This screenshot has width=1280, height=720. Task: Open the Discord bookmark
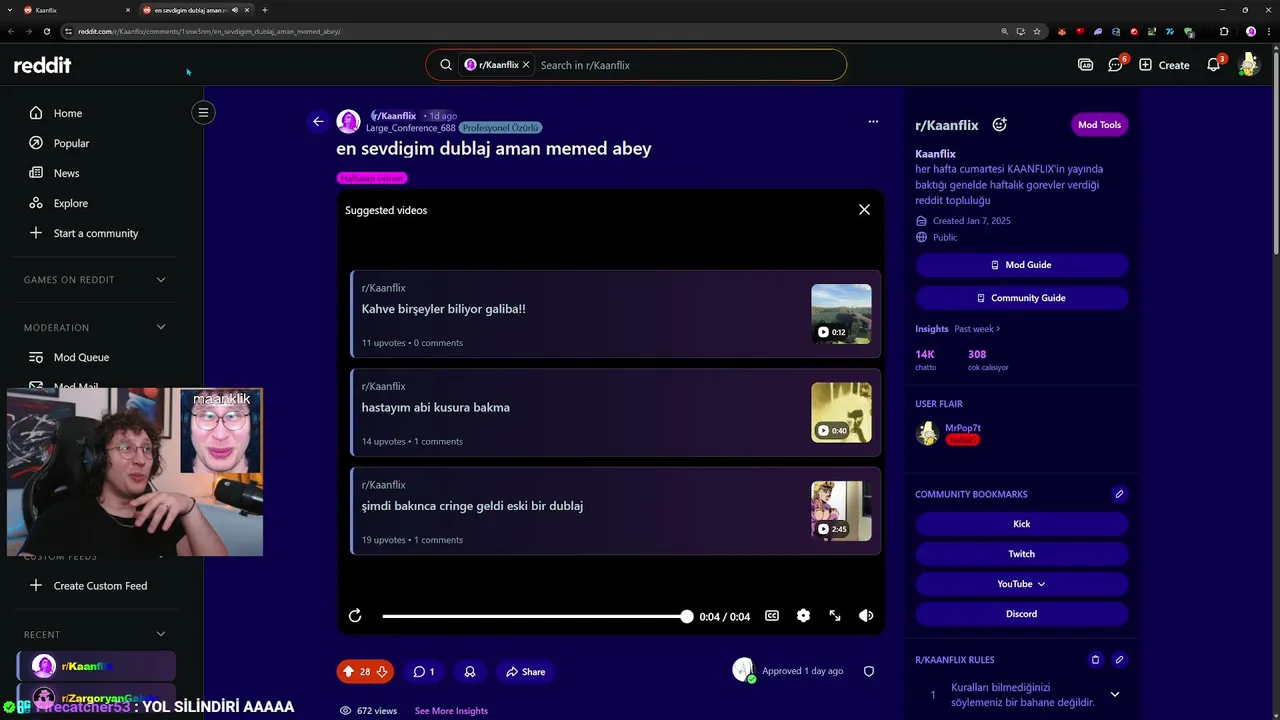tap(1021, 614)
